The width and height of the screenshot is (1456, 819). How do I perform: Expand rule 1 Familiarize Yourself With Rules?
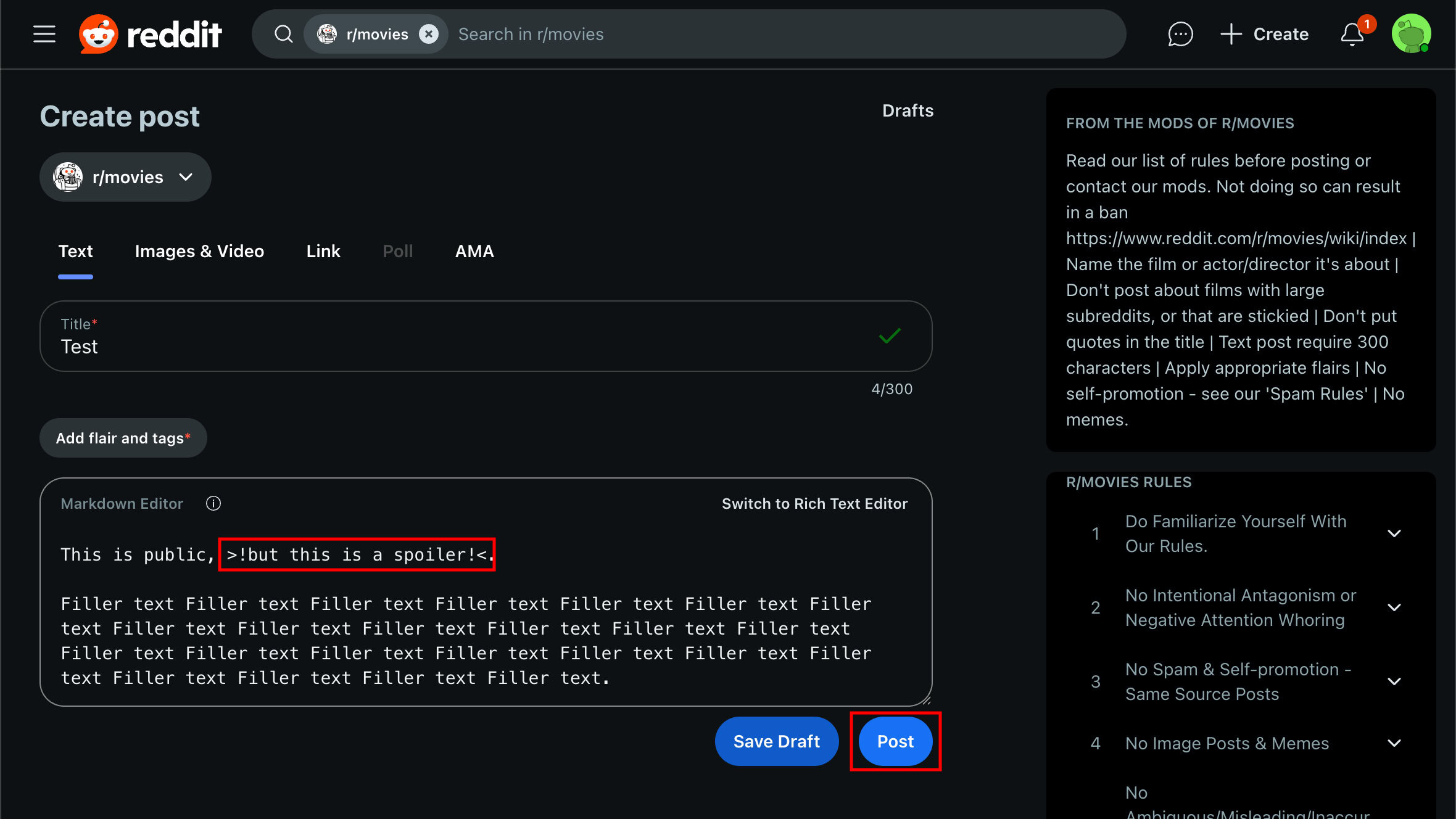[1394, 533]
